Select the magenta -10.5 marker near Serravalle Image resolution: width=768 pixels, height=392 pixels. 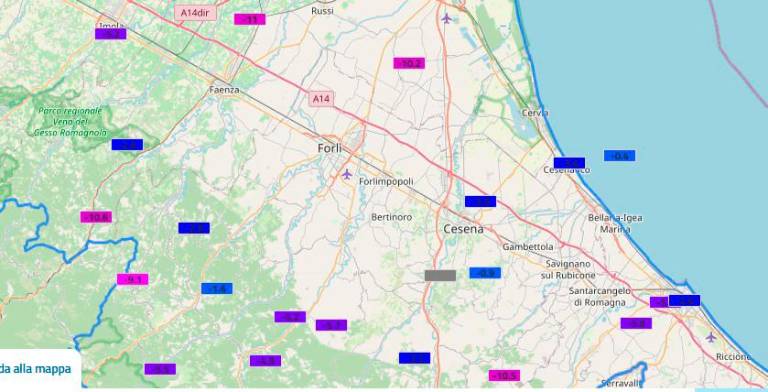[x=504, y=376]
